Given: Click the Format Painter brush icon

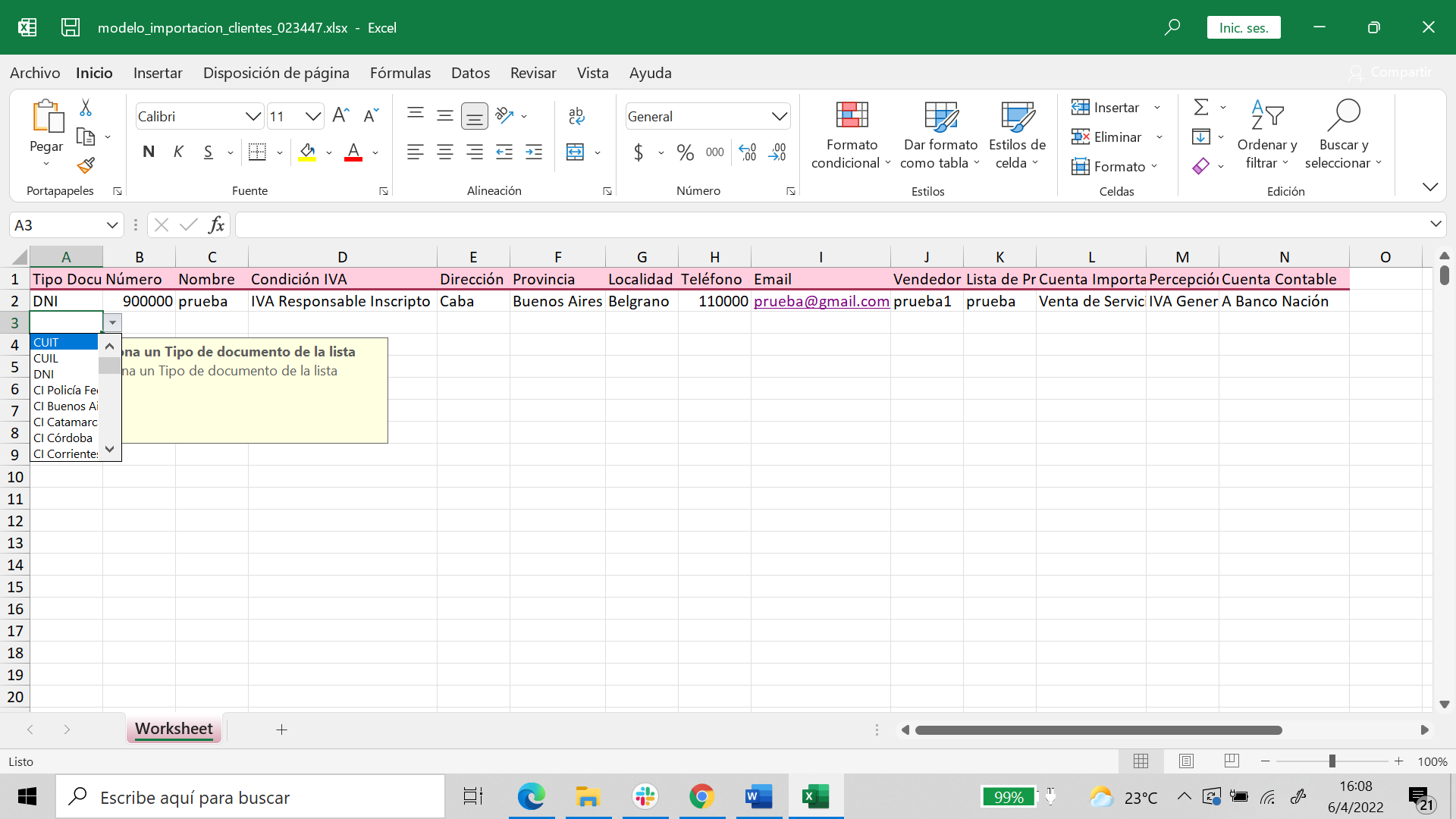Looking at the screenshot, I should (x=86, y=165).
